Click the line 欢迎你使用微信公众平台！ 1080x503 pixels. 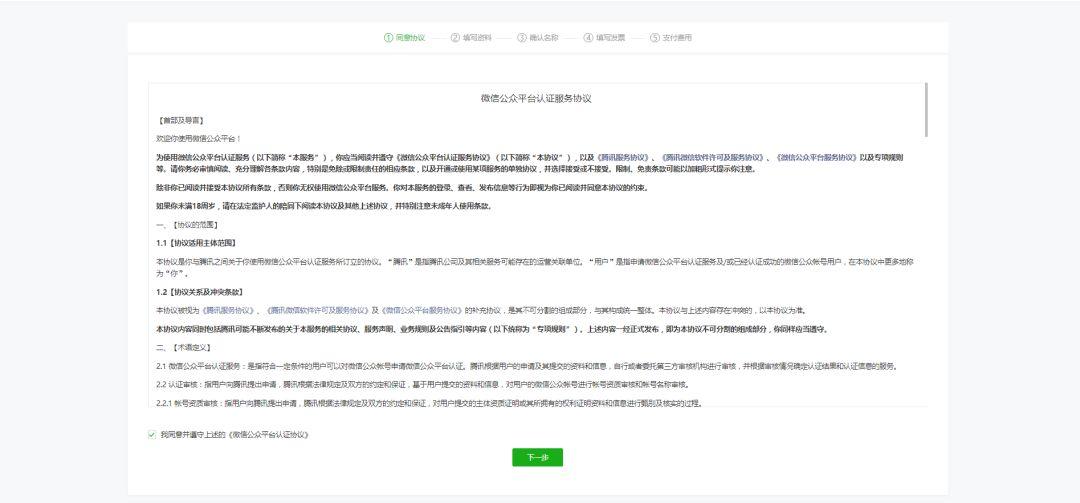199,138
